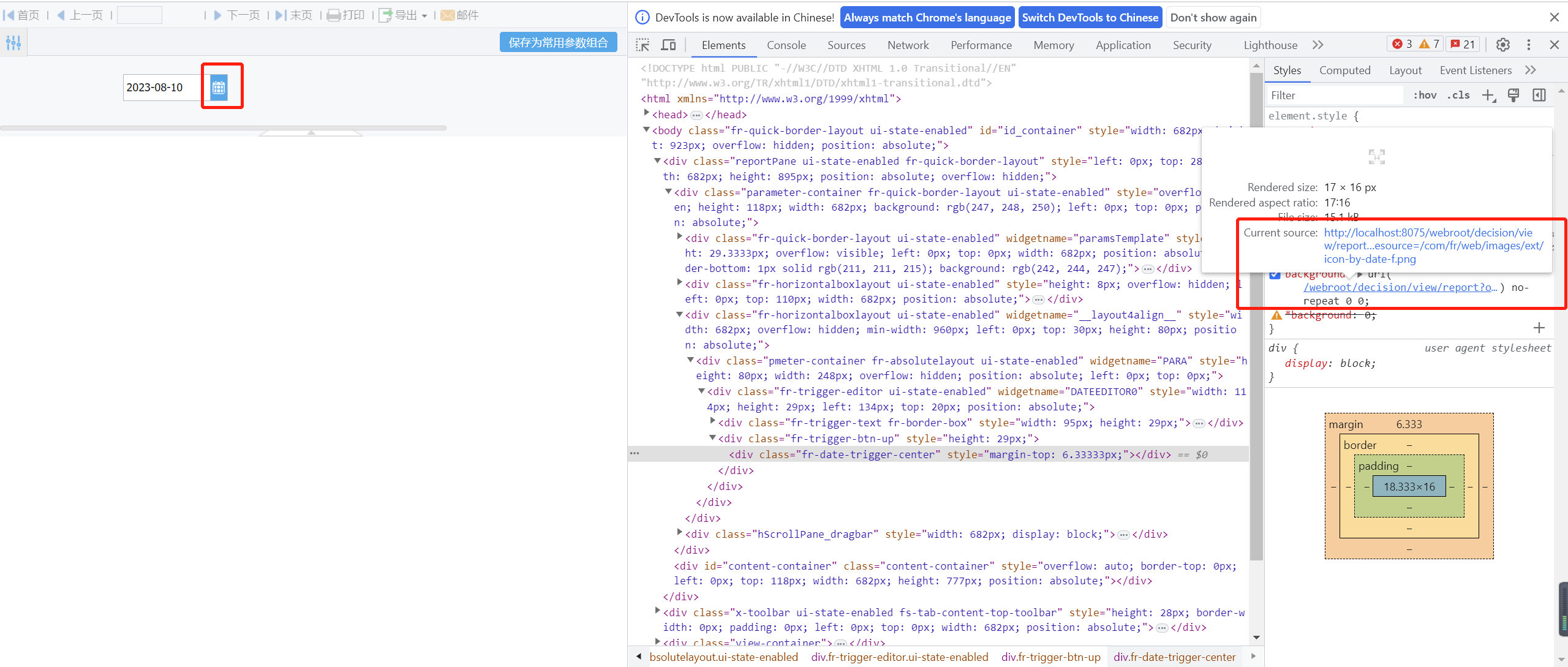
Task: Expand the head element node
Action: (x=646, y=114)
